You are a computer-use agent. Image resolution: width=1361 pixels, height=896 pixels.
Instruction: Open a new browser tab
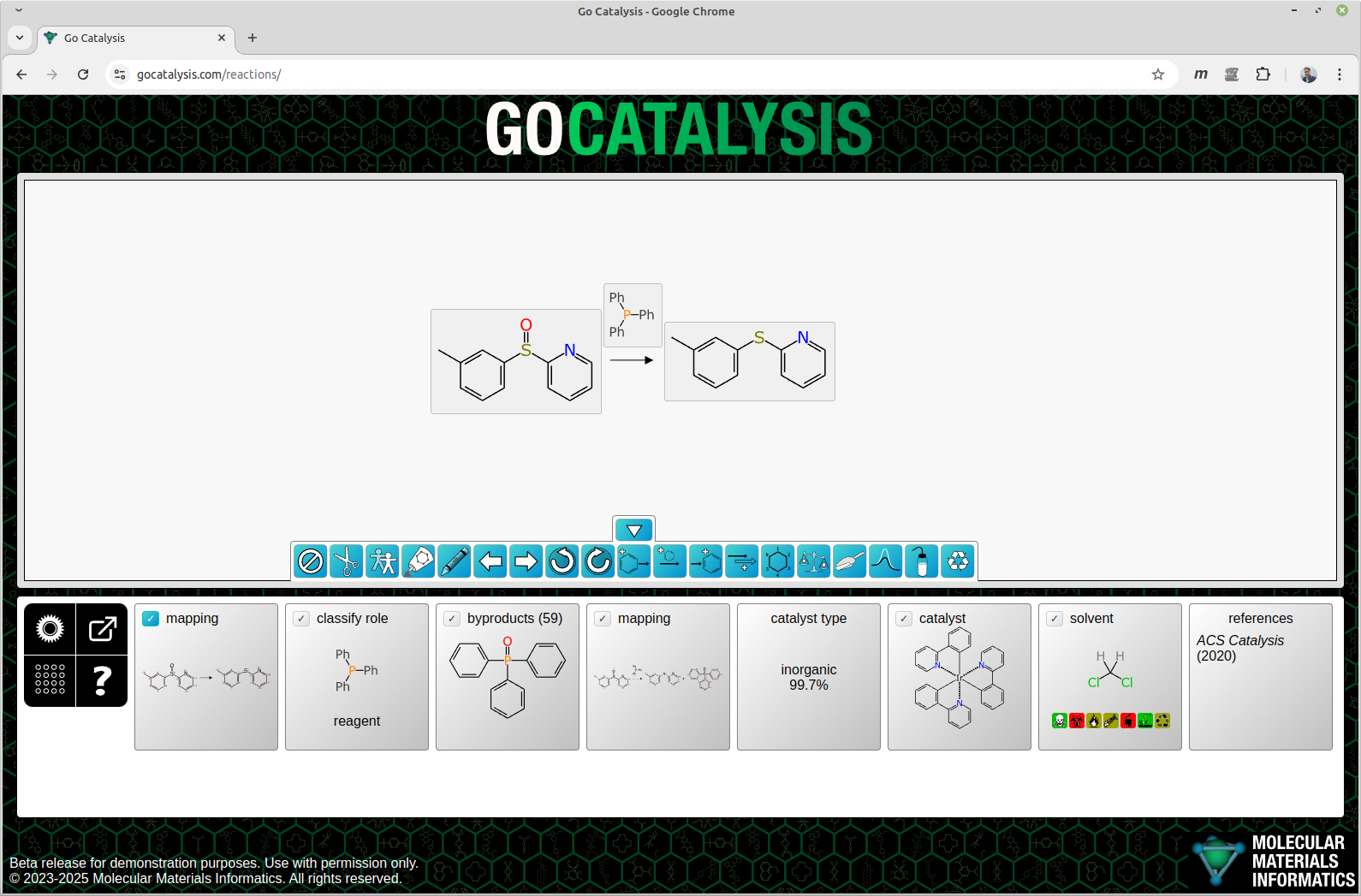point(253,38)
